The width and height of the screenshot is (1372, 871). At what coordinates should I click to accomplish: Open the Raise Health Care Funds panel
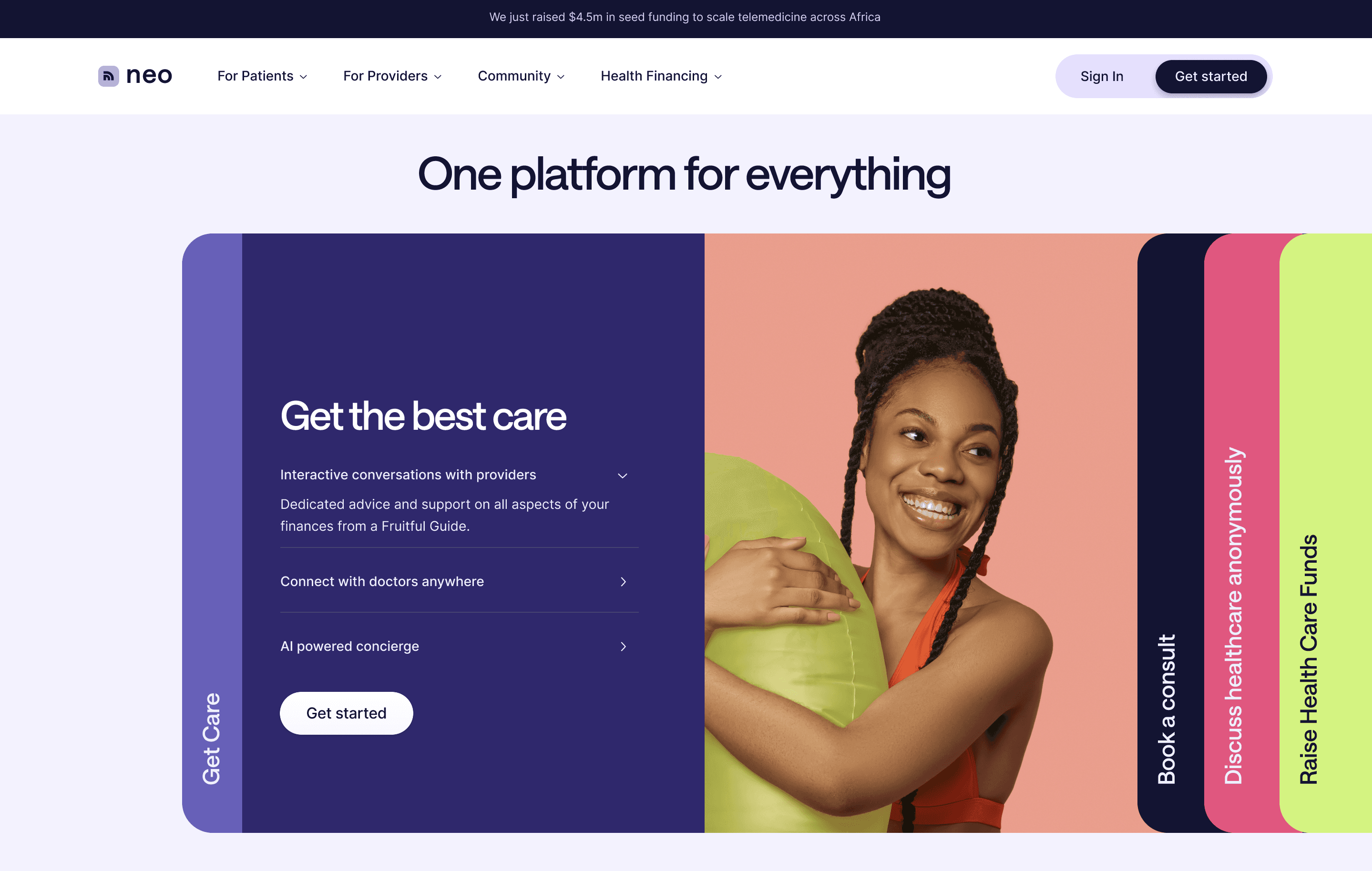1309,658
